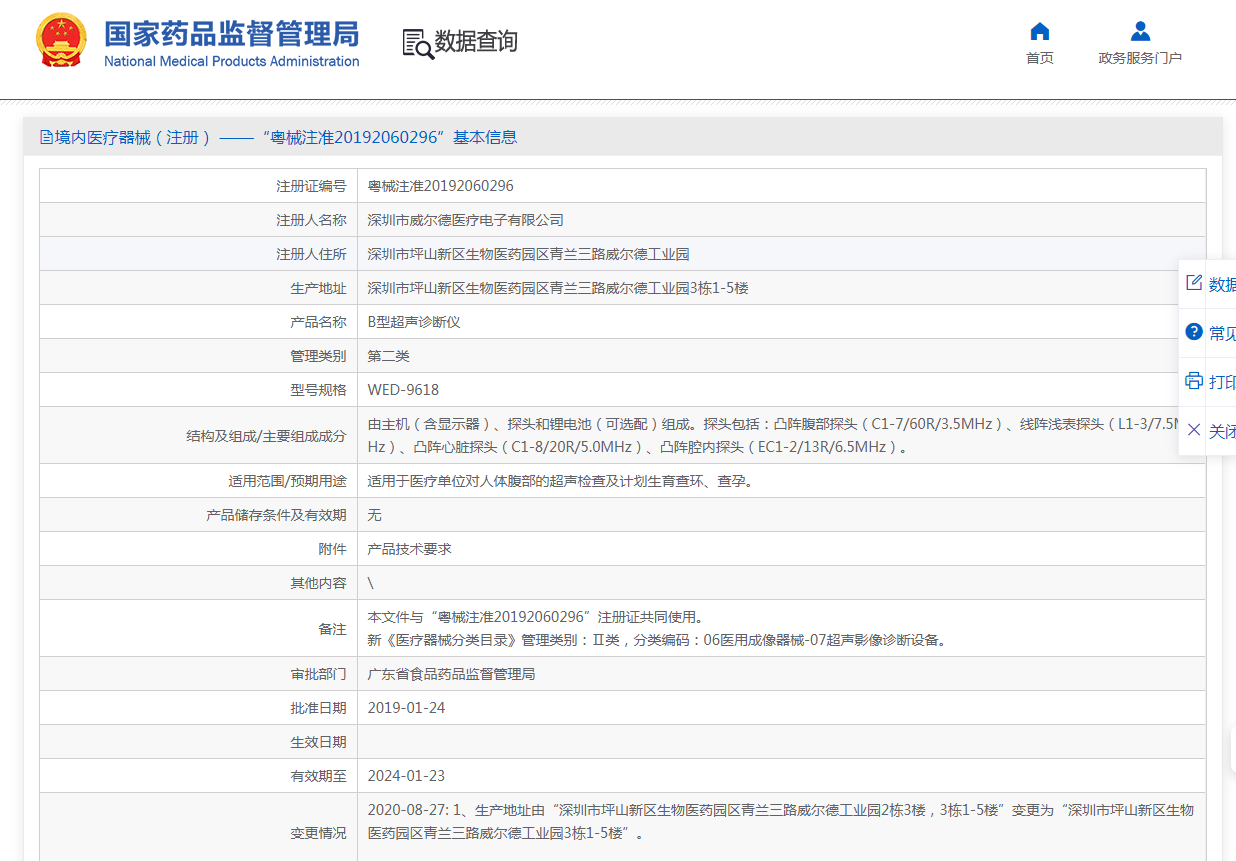Click expiry date 2024-01-23
The width and height of the screenshot is (1236, 861).
tap(406, 776)
